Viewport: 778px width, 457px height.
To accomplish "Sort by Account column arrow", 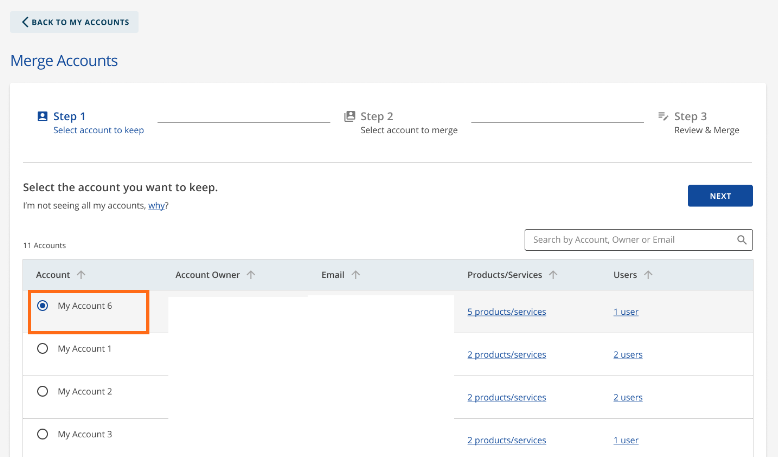I will (x=81, y=275).
